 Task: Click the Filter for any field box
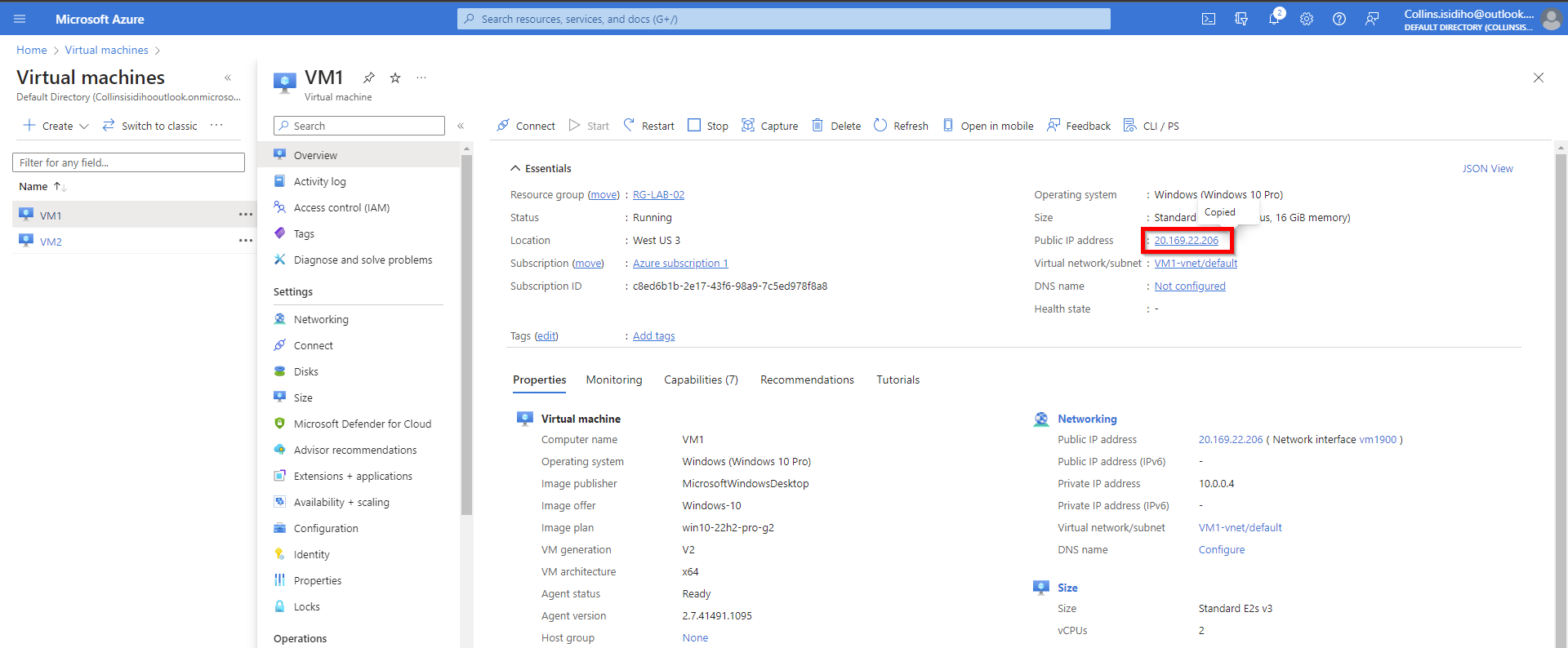click(128, 162)
